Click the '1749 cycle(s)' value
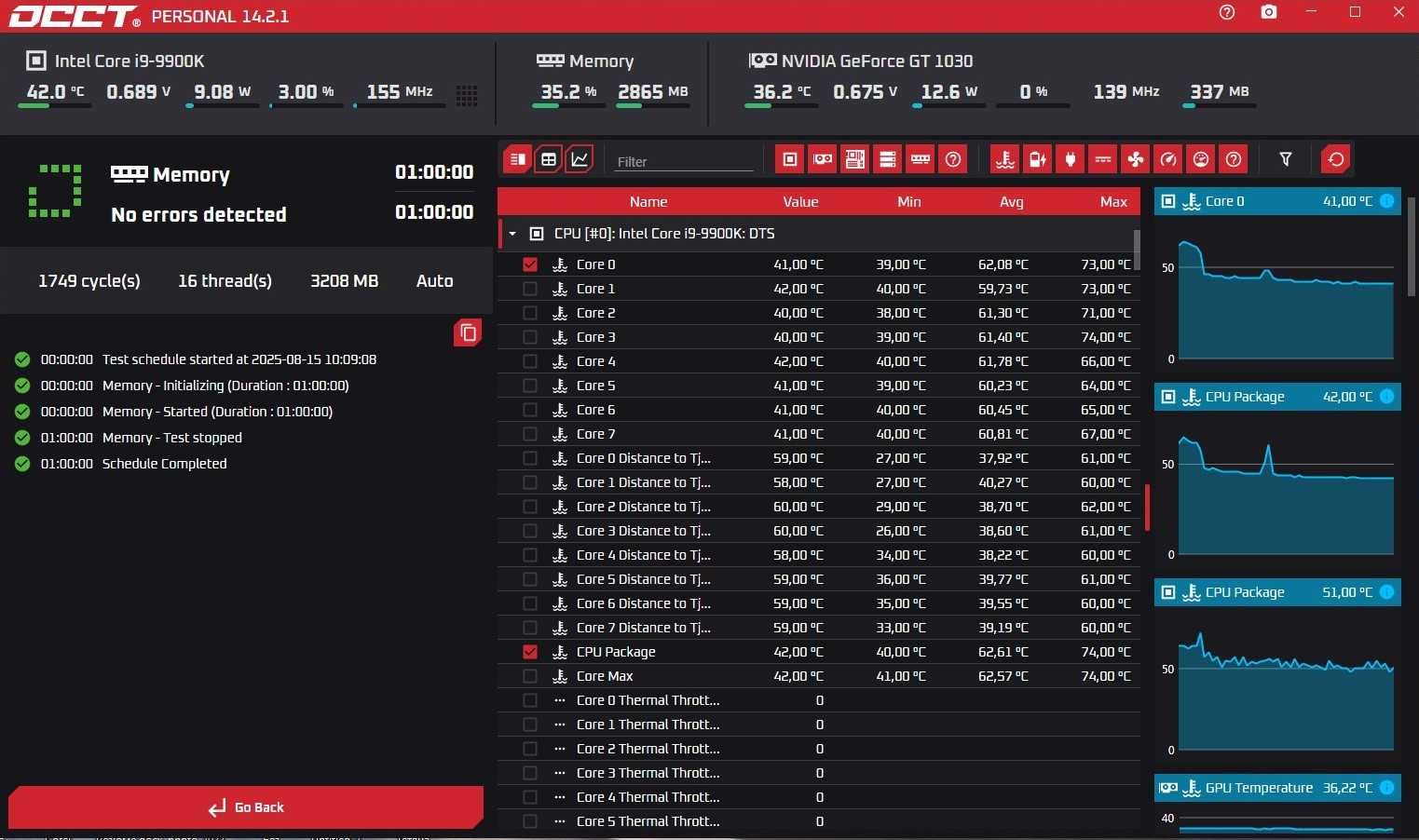 tap(89, 281)
